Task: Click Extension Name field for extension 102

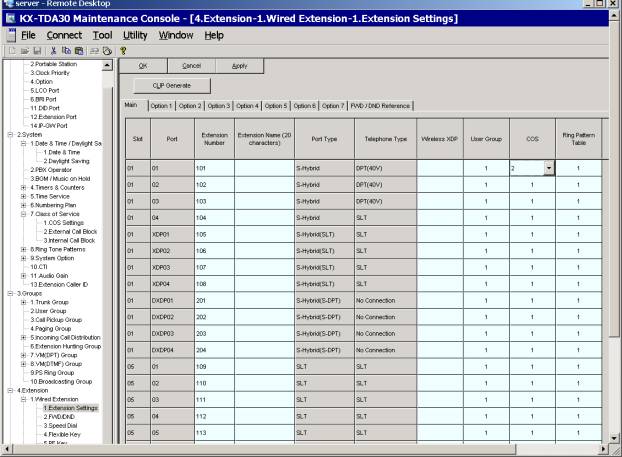Action: [x=263, y=185]
